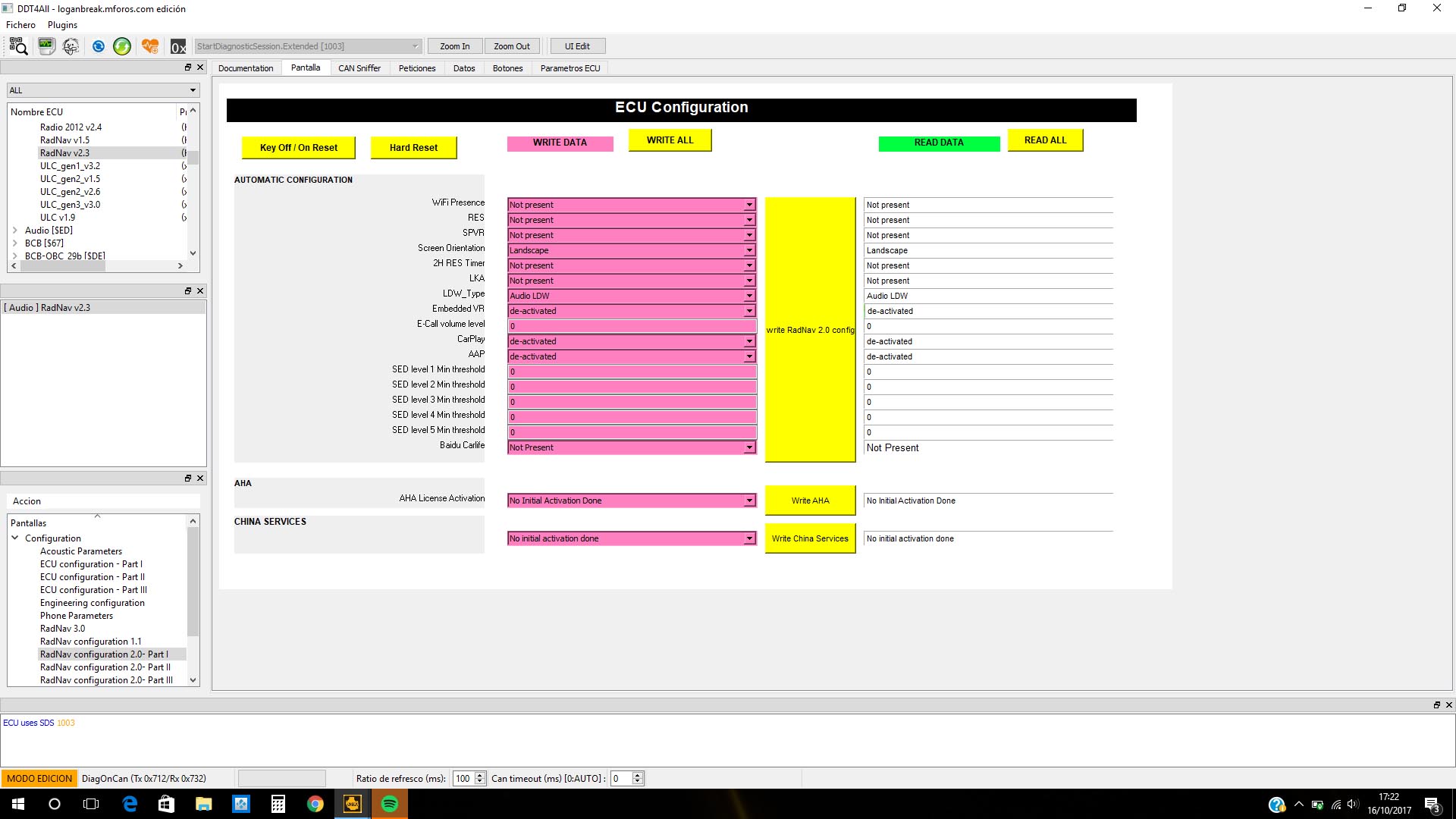Expand the Audio [SED] tree node
Image resolution: width=1456 pixels, height=819 pixels.
[x=15, y=231]
